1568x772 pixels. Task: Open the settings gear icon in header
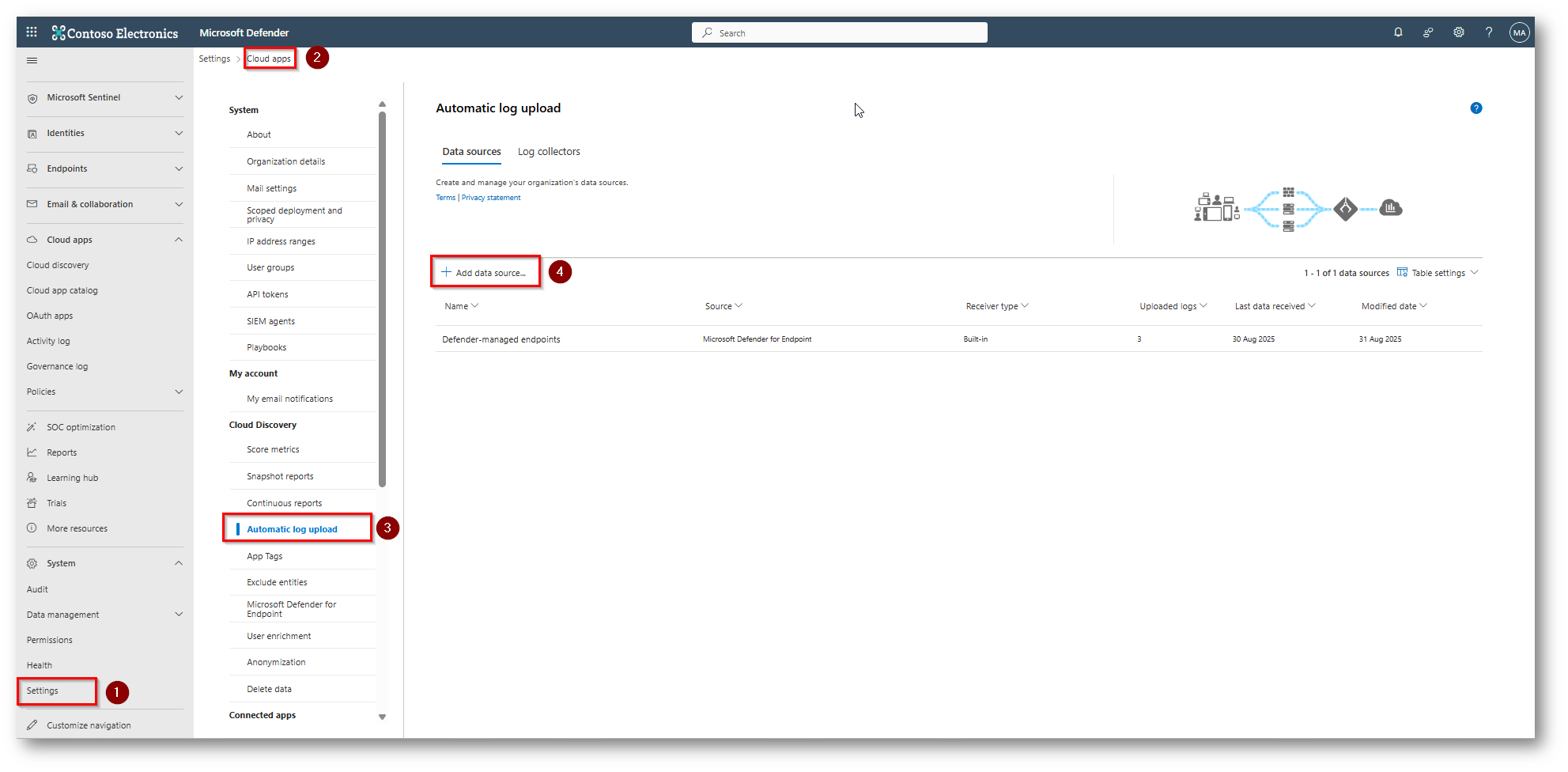click(1459, 32)
